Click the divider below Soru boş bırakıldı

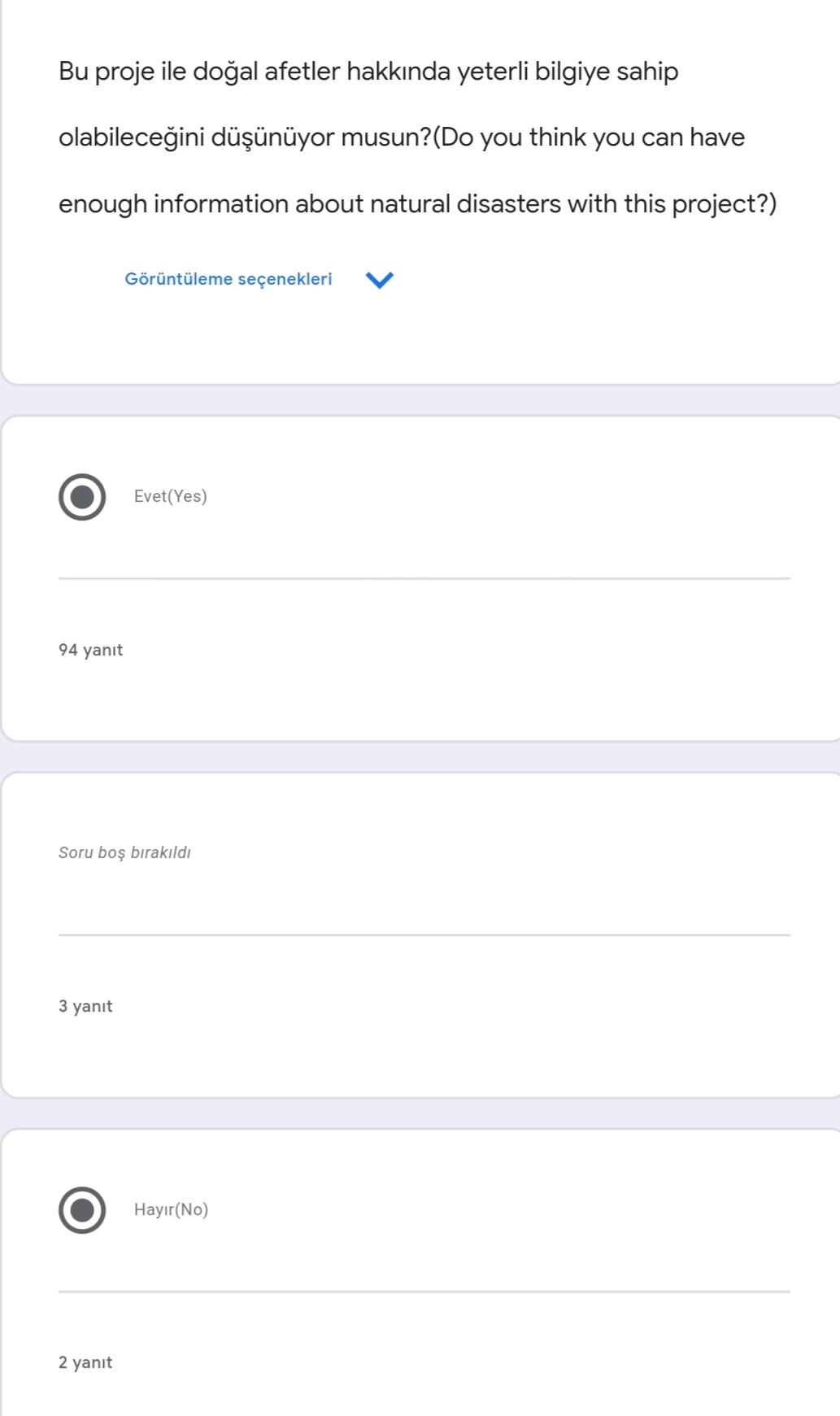click(x=424, y=935)
